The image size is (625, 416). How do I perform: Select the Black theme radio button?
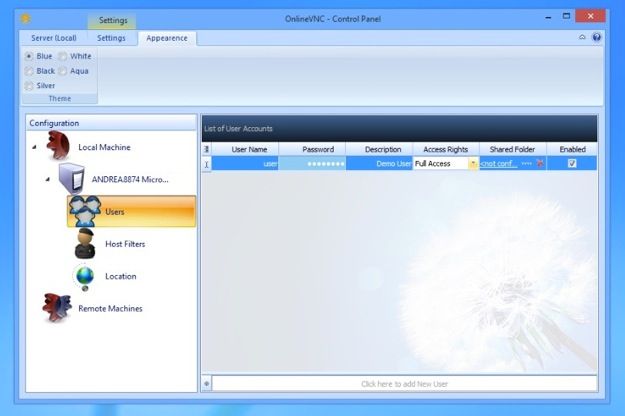coord(29,71)
